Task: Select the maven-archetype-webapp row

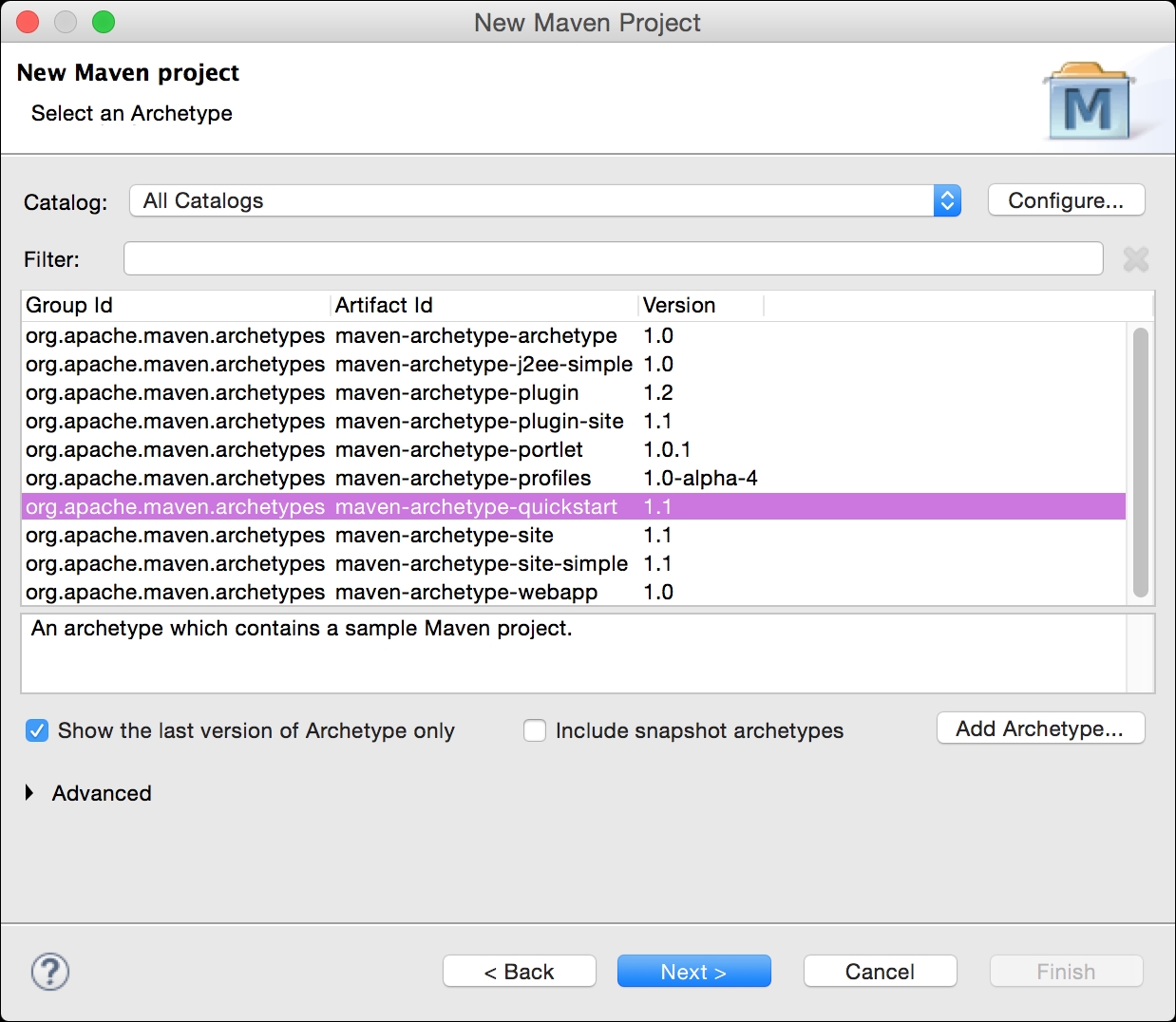Action: [466, 593]
